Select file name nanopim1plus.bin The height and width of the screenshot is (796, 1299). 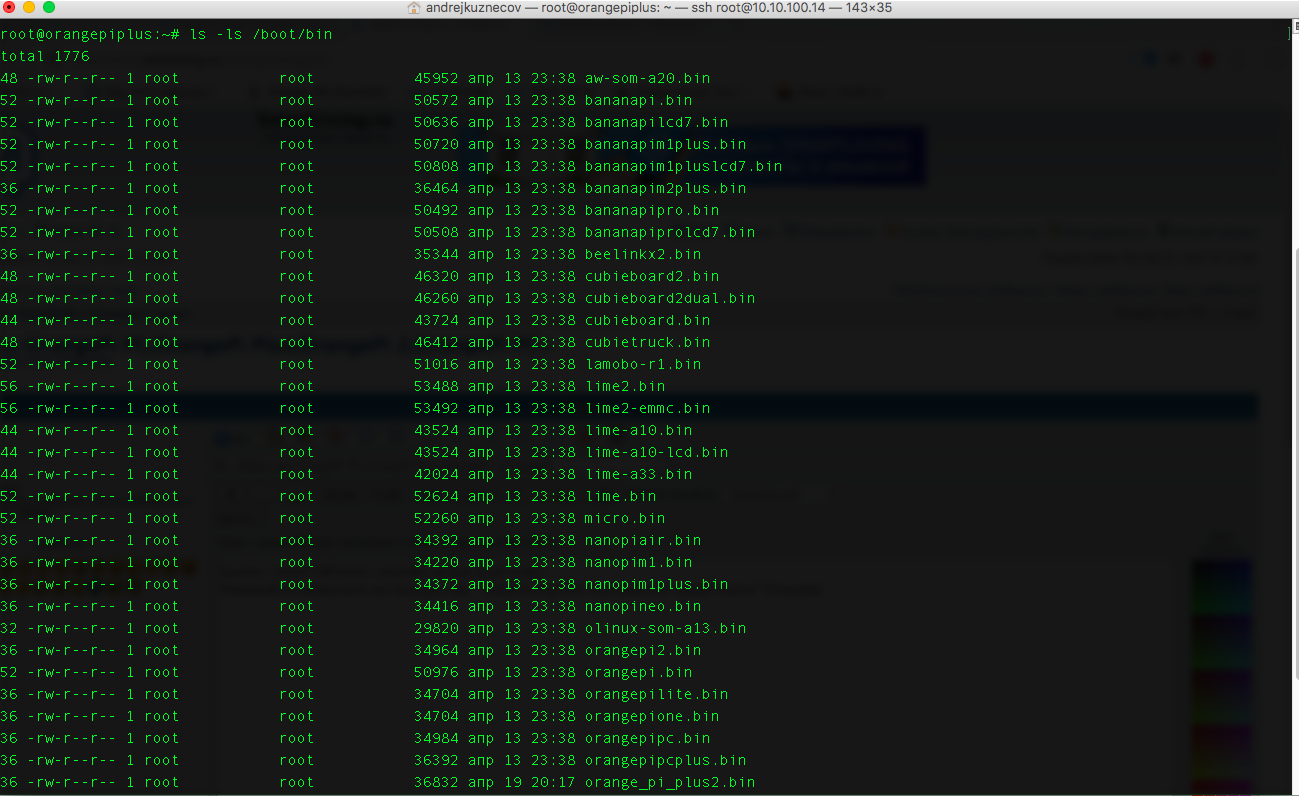[657, 584]
